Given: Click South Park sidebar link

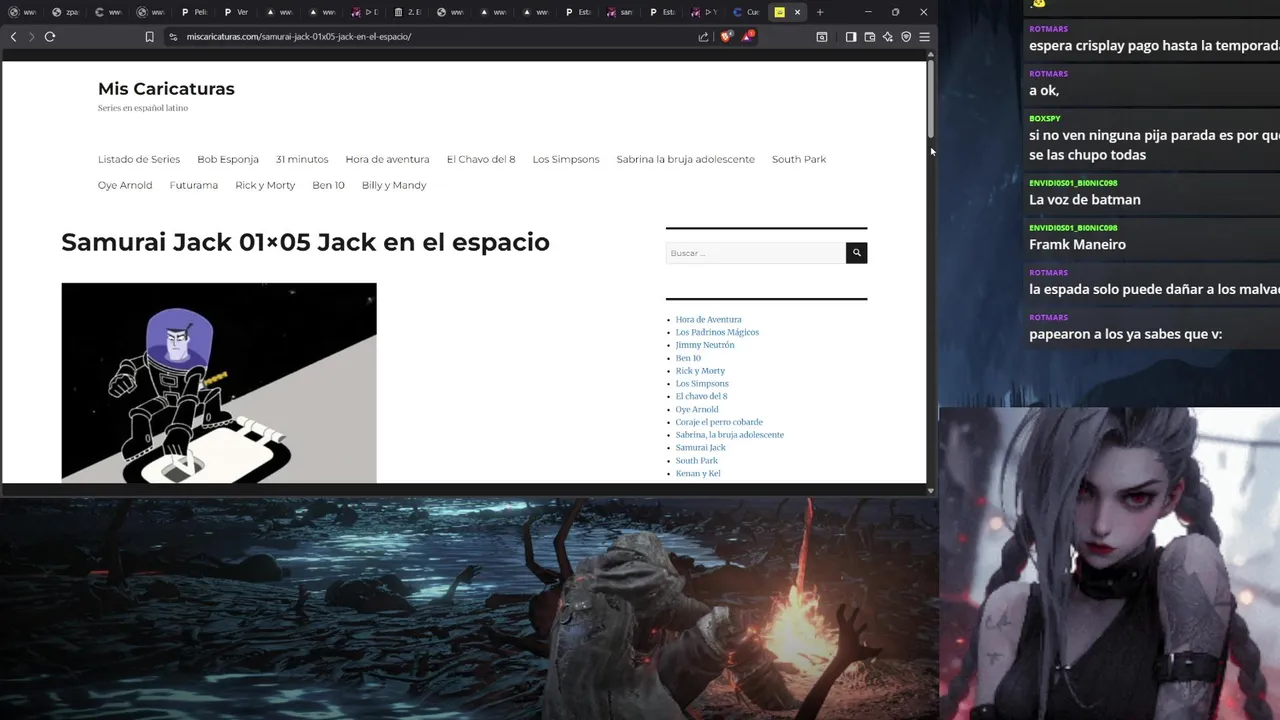Looking at the screenshot, I should 697,460.
